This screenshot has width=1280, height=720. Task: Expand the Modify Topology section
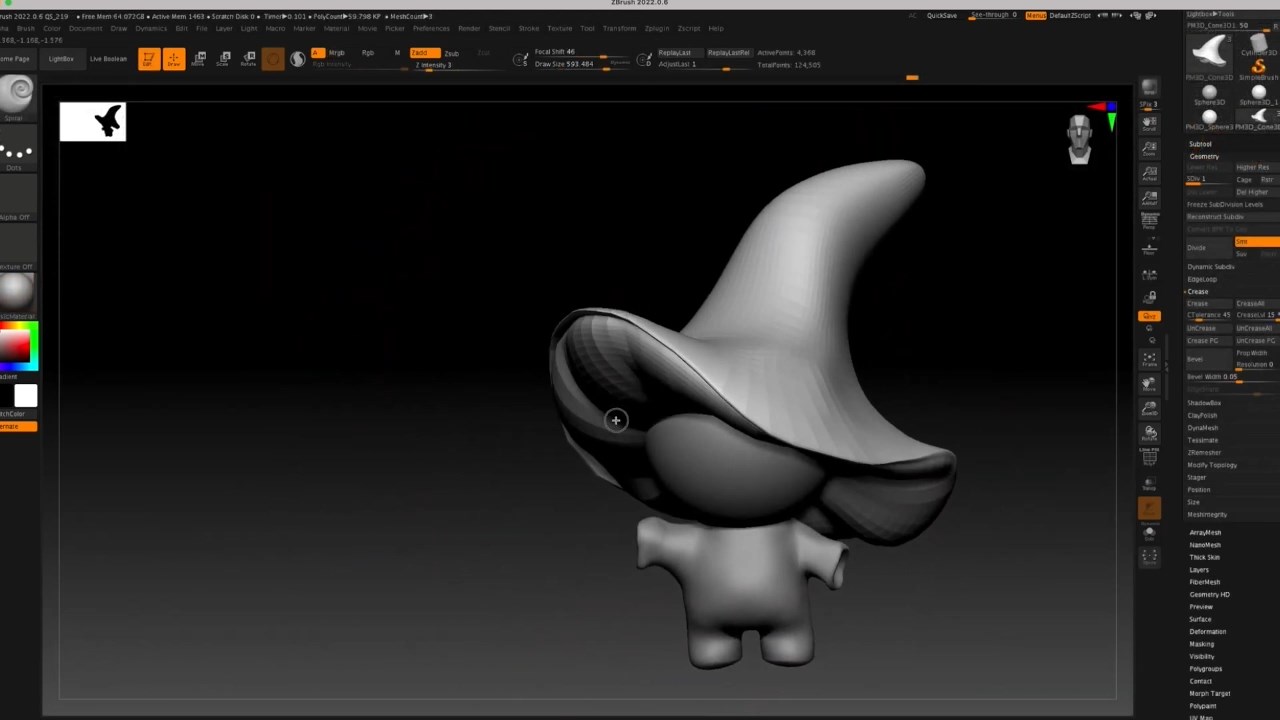point(1212,465)
